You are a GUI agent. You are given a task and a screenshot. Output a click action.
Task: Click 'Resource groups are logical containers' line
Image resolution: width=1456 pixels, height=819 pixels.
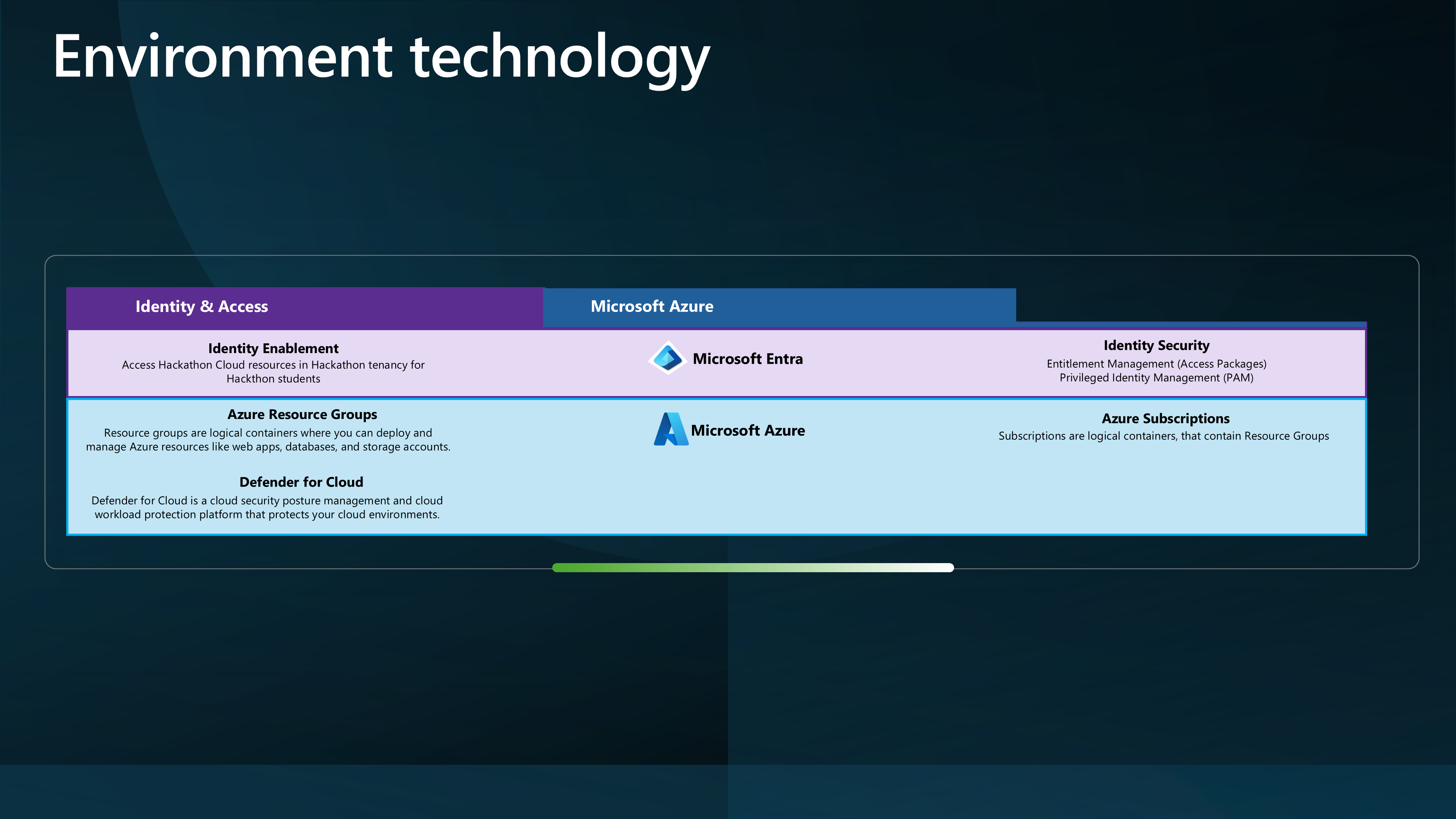point(268,433)
